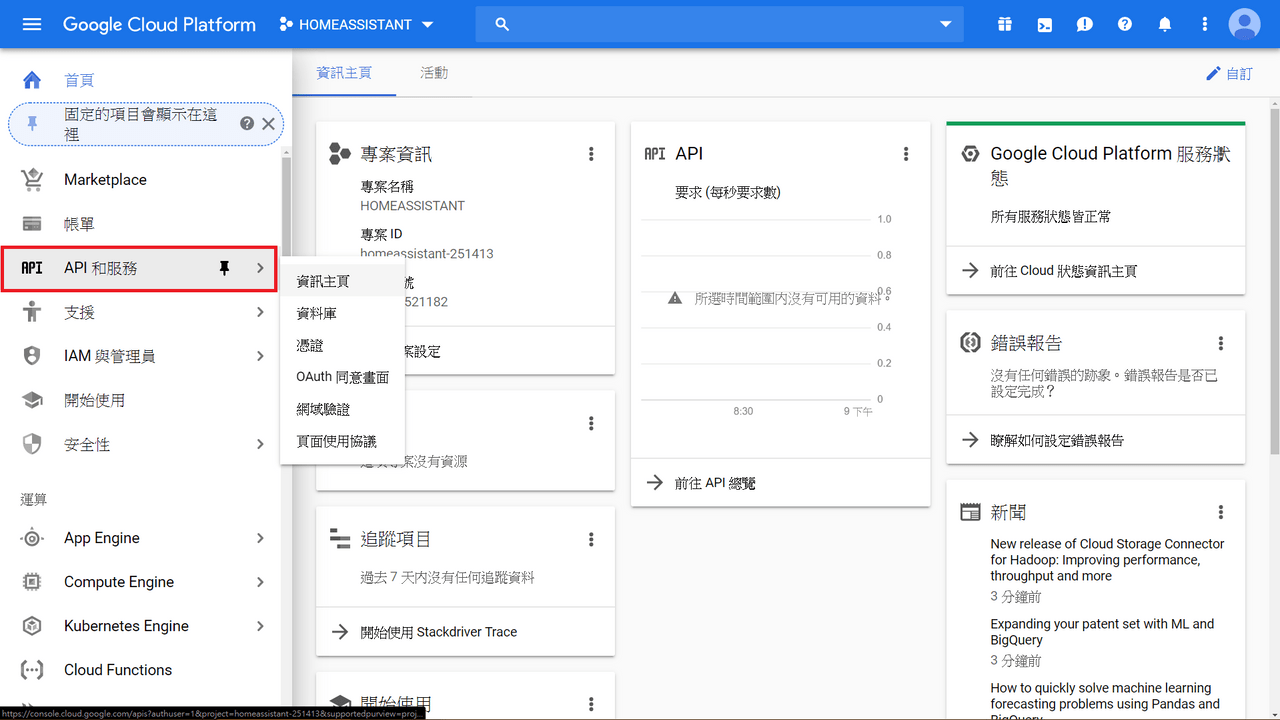This screenshot has height=720, width=1280.
Task: Select 網域驗證 submenu item
Action: tap(342, 410)
